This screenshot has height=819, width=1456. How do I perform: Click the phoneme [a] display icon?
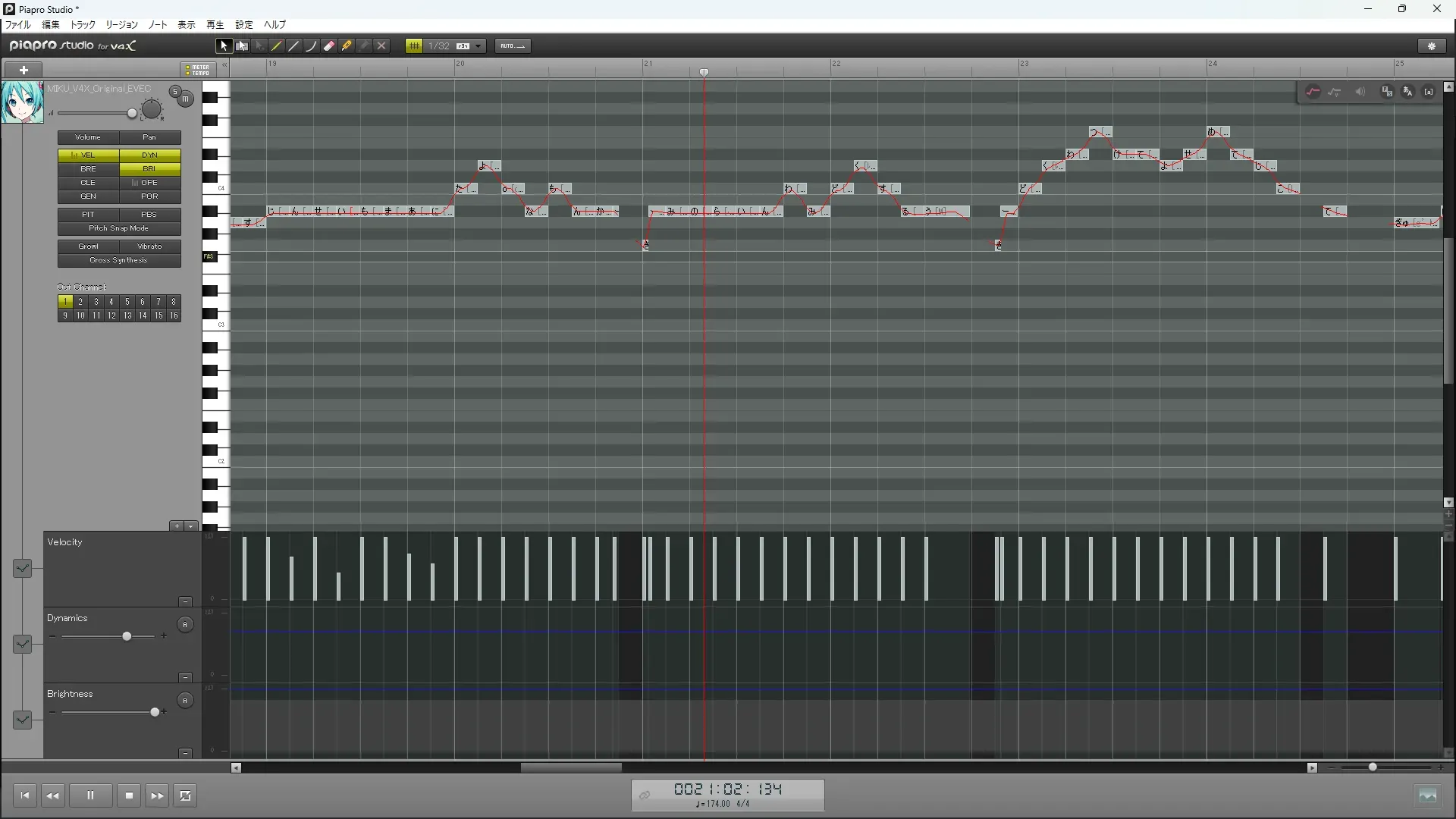click(x=1429, y=92)
